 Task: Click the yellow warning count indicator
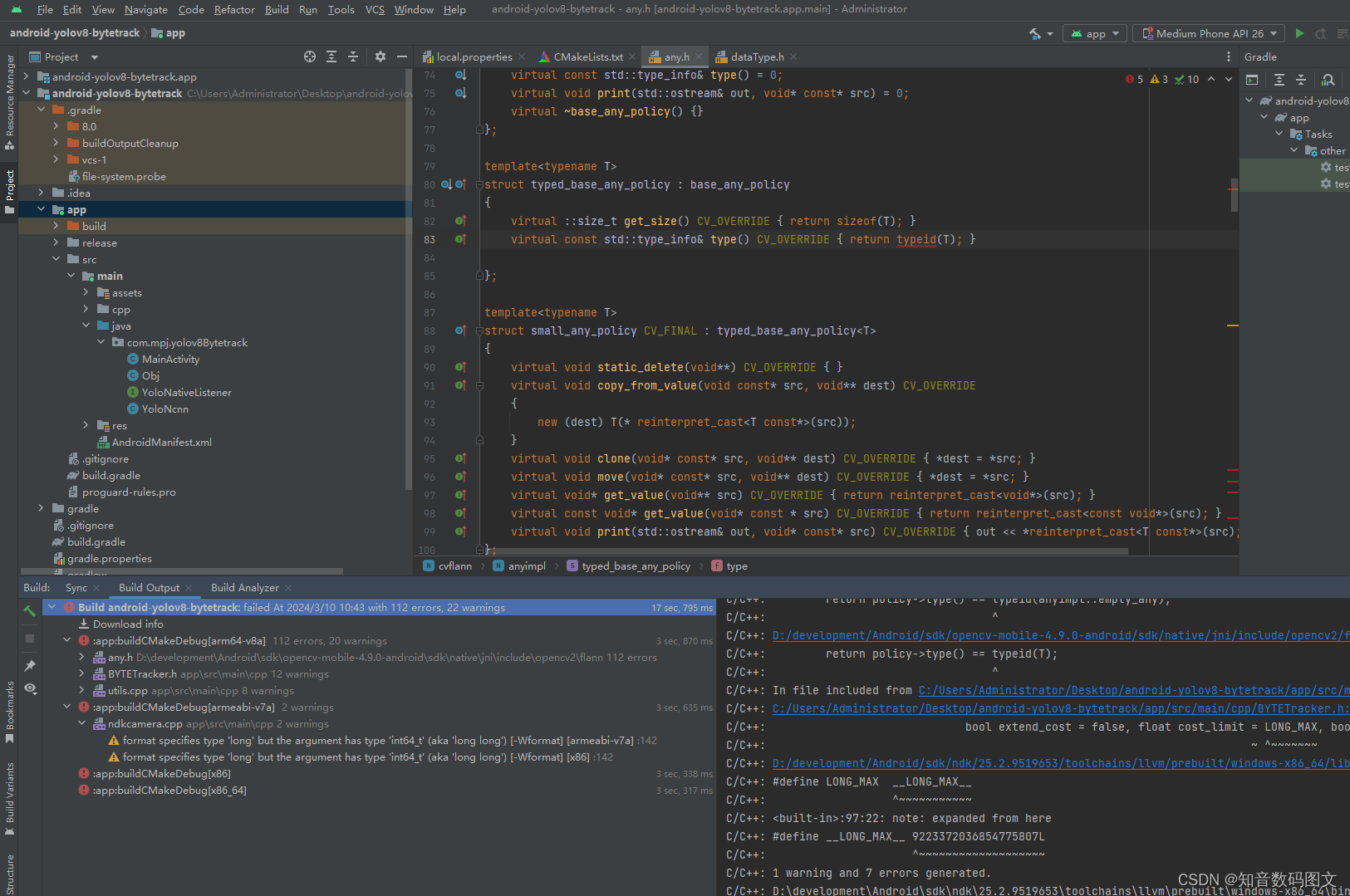point(1159,80)
